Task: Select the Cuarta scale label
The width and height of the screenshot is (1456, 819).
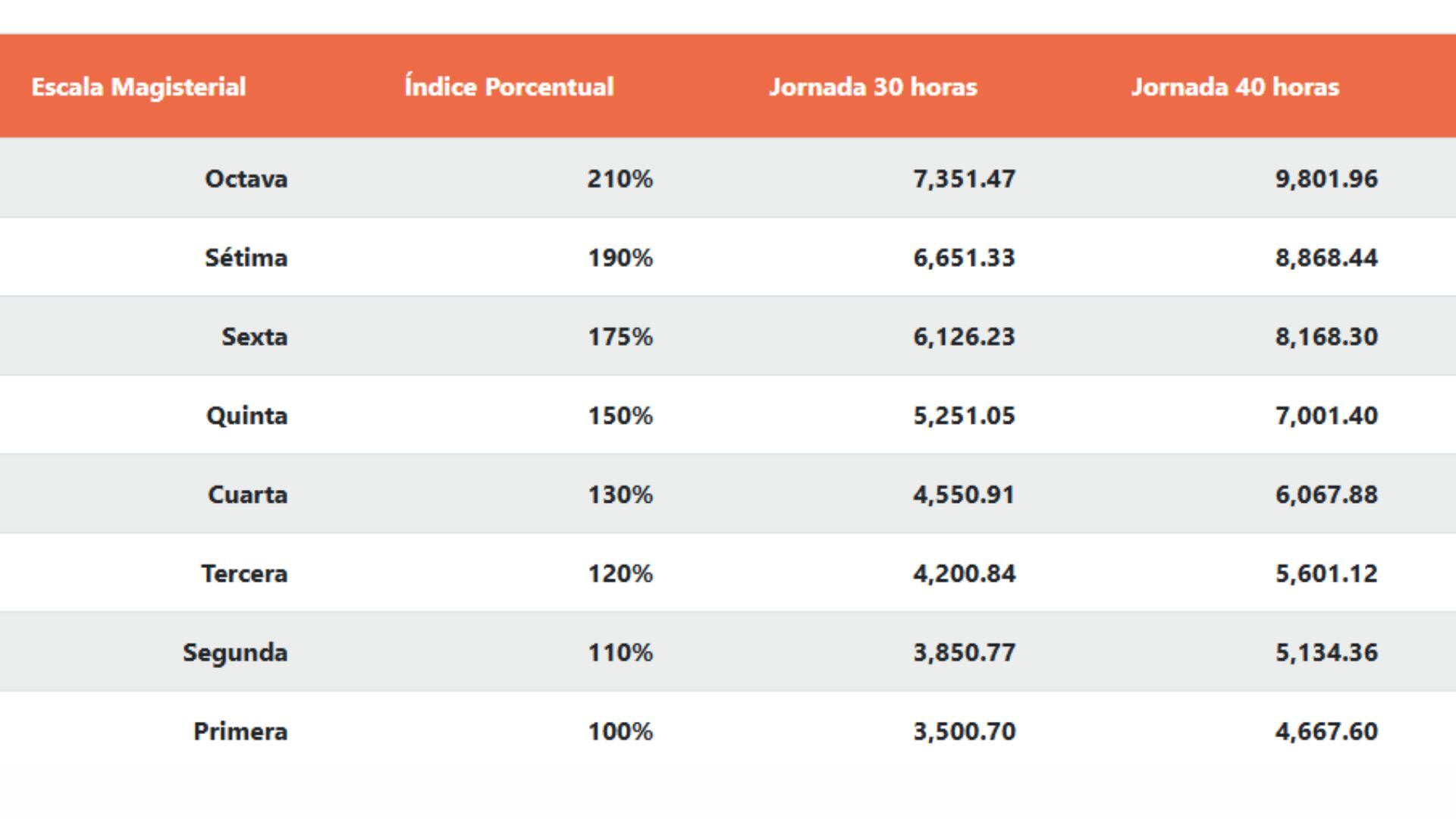Action: (248, 494)
